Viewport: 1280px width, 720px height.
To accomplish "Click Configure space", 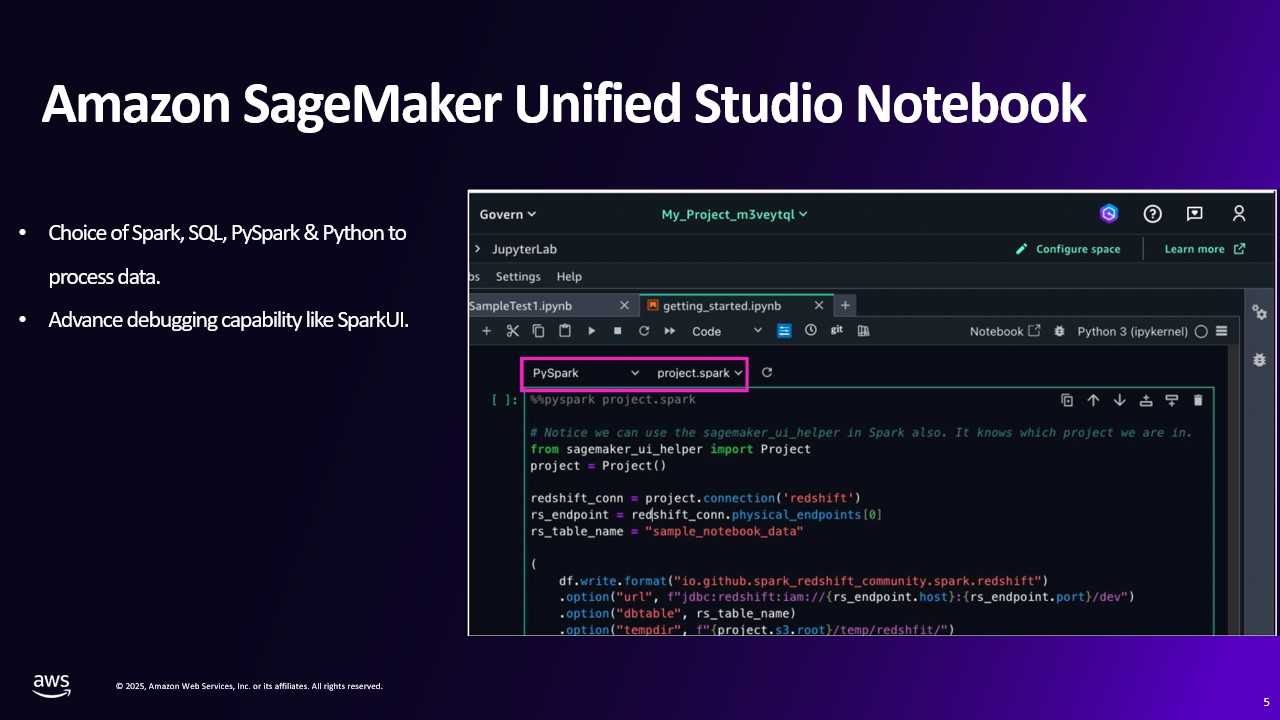I will tap(1068, 249).
